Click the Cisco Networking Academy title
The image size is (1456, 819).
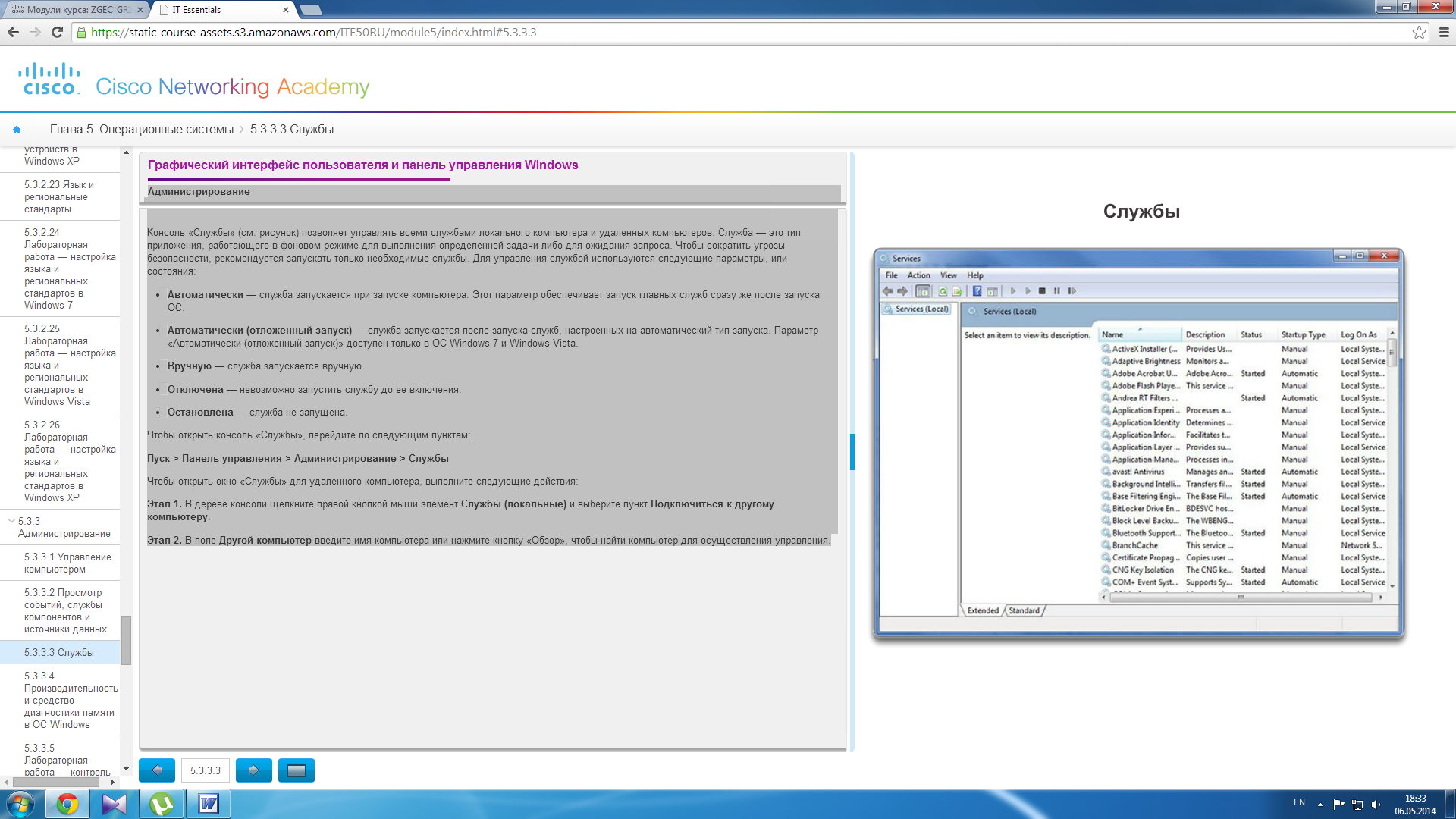(x=233, y=87)
